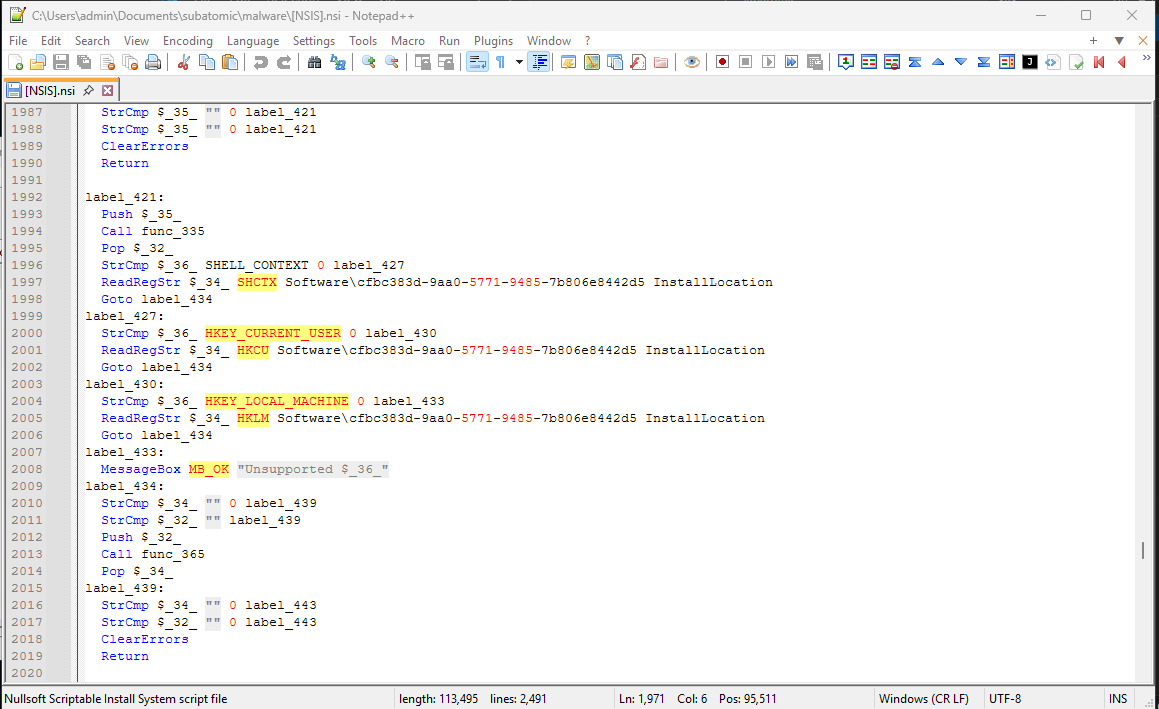Open the File menu

pyautogui.click(x=18, y=41)
